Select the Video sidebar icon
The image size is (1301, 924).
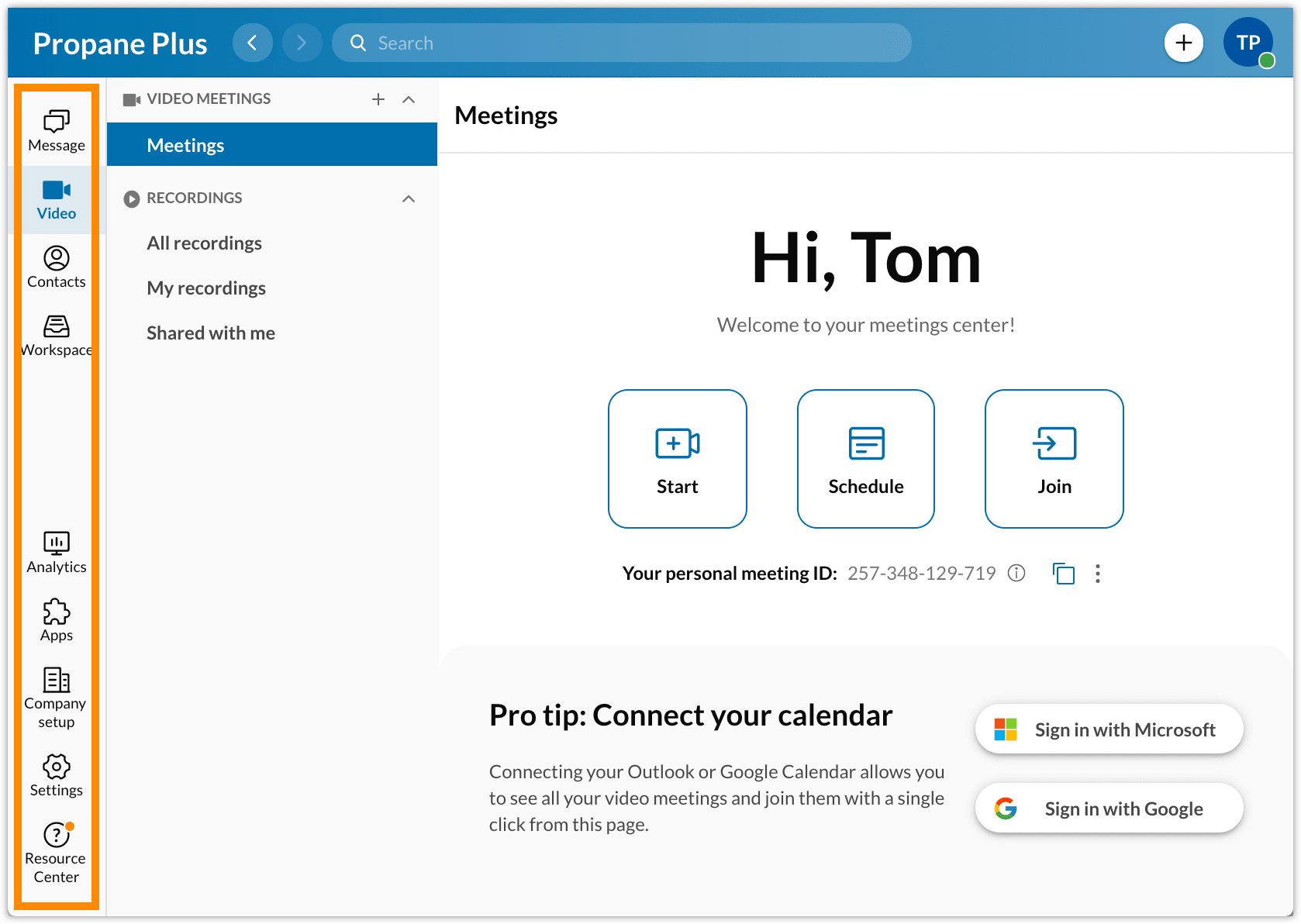[x=56, y=199]
